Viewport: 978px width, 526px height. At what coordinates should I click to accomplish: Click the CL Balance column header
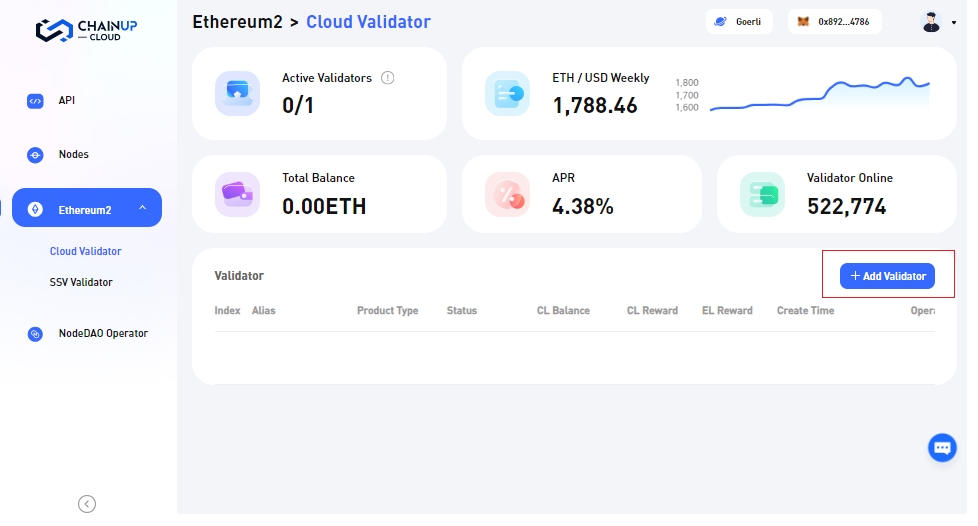click(563, 311)
